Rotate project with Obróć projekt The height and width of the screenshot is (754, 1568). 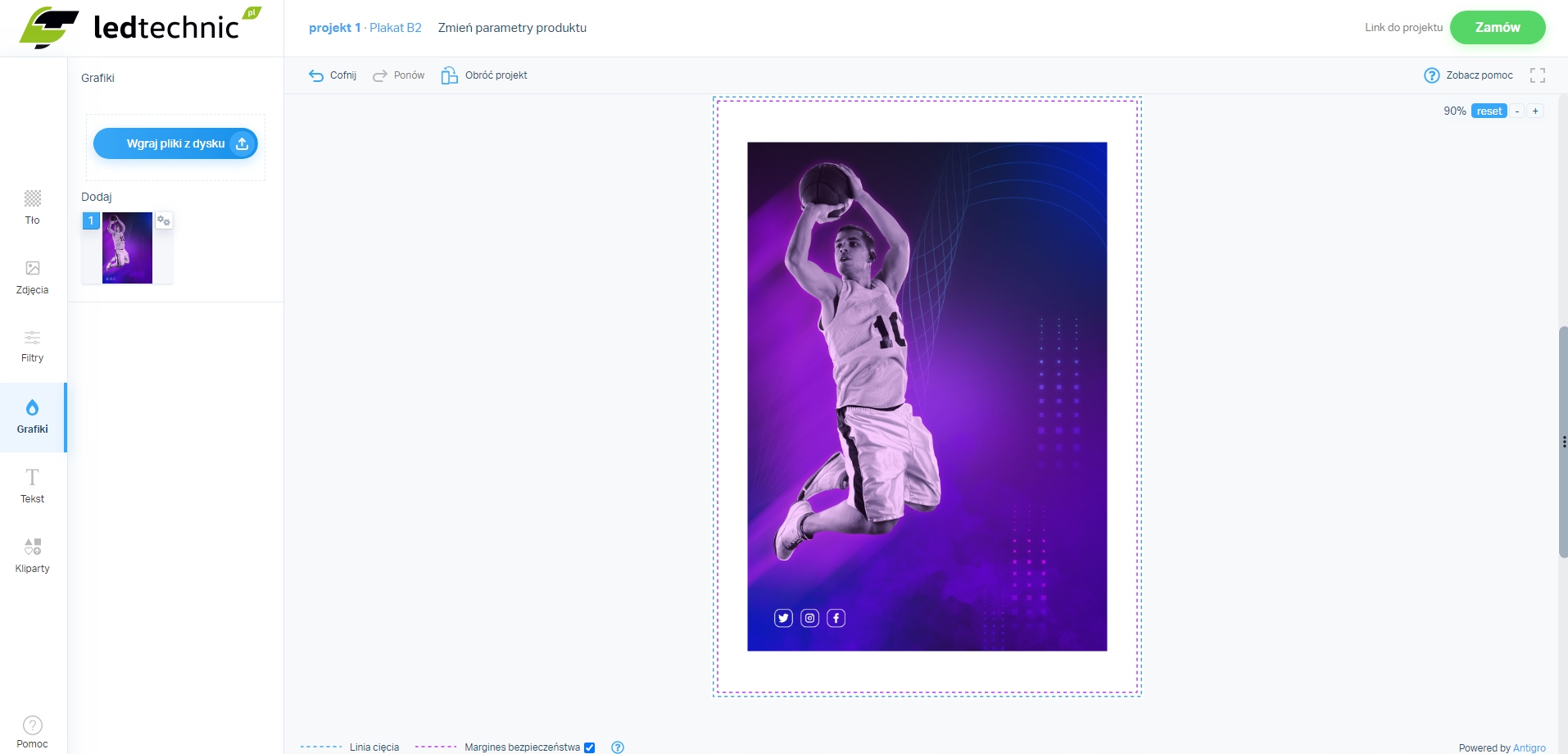pyautogui.click(x=484, y=75)
